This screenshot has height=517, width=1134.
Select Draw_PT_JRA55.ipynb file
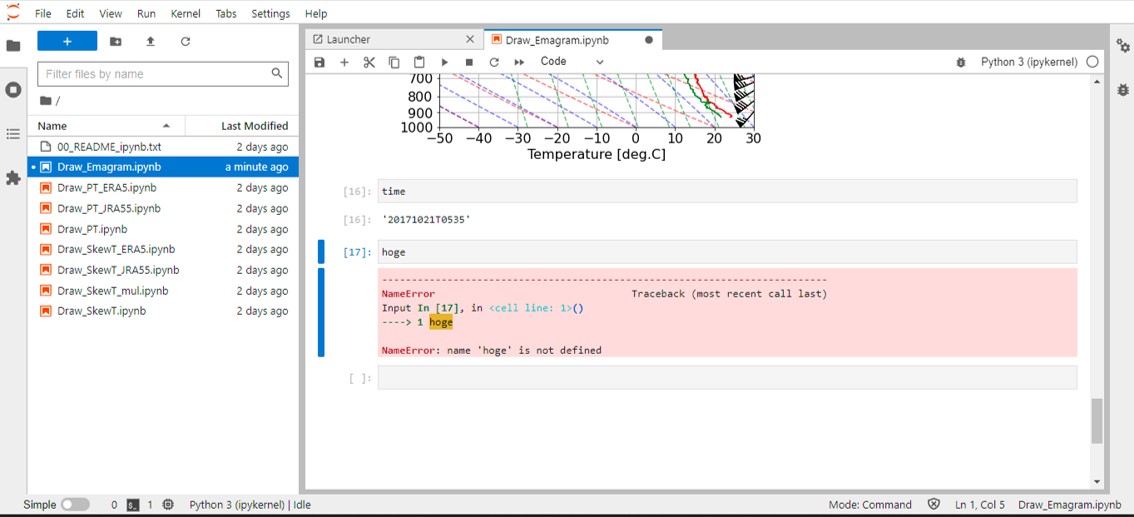tap(163, 208)
